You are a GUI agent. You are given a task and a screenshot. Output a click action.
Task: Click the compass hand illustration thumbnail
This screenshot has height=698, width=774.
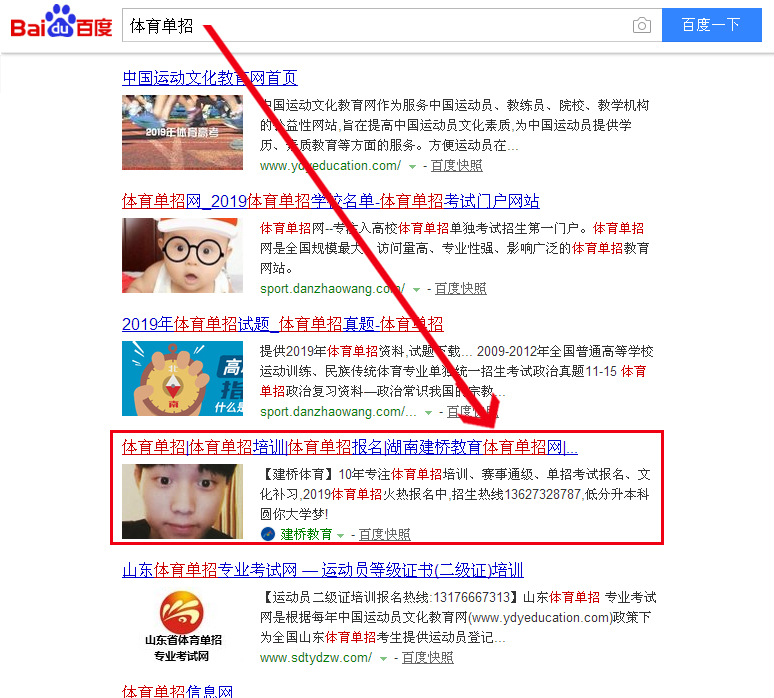(183, 379)
